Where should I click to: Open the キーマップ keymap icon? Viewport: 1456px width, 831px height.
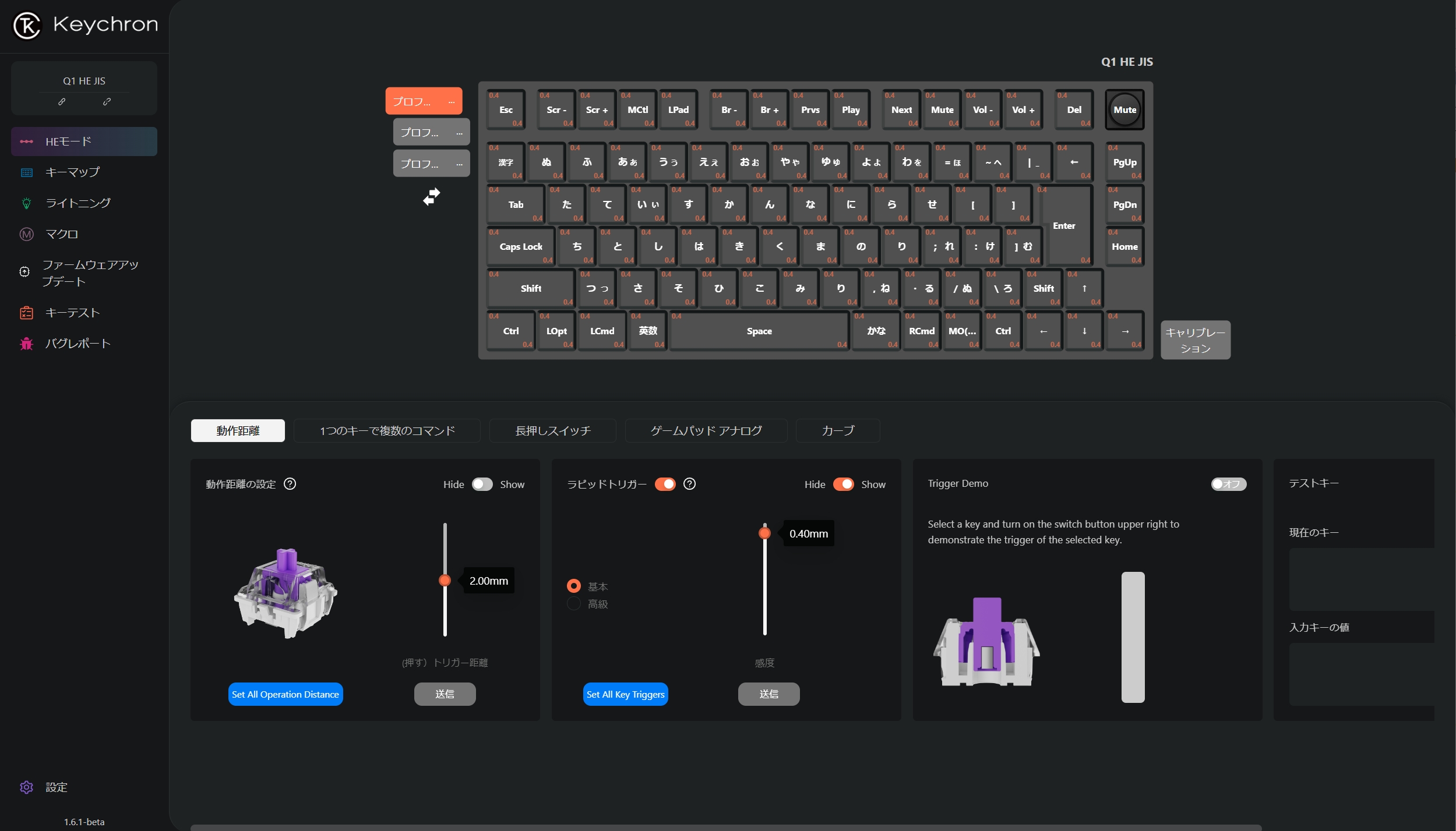pyautogui.click(x=26, y=172)
